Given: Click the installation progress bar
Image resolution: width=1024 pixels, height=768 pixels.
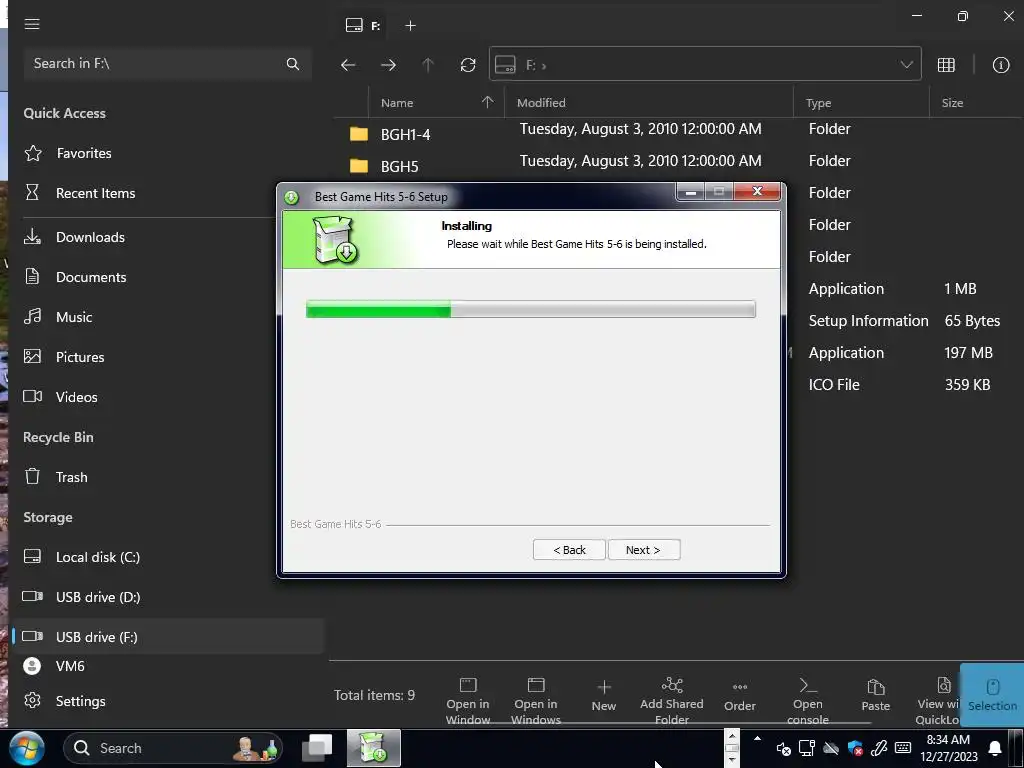Looking at the screenshot, I should click(x=530, y=309).
